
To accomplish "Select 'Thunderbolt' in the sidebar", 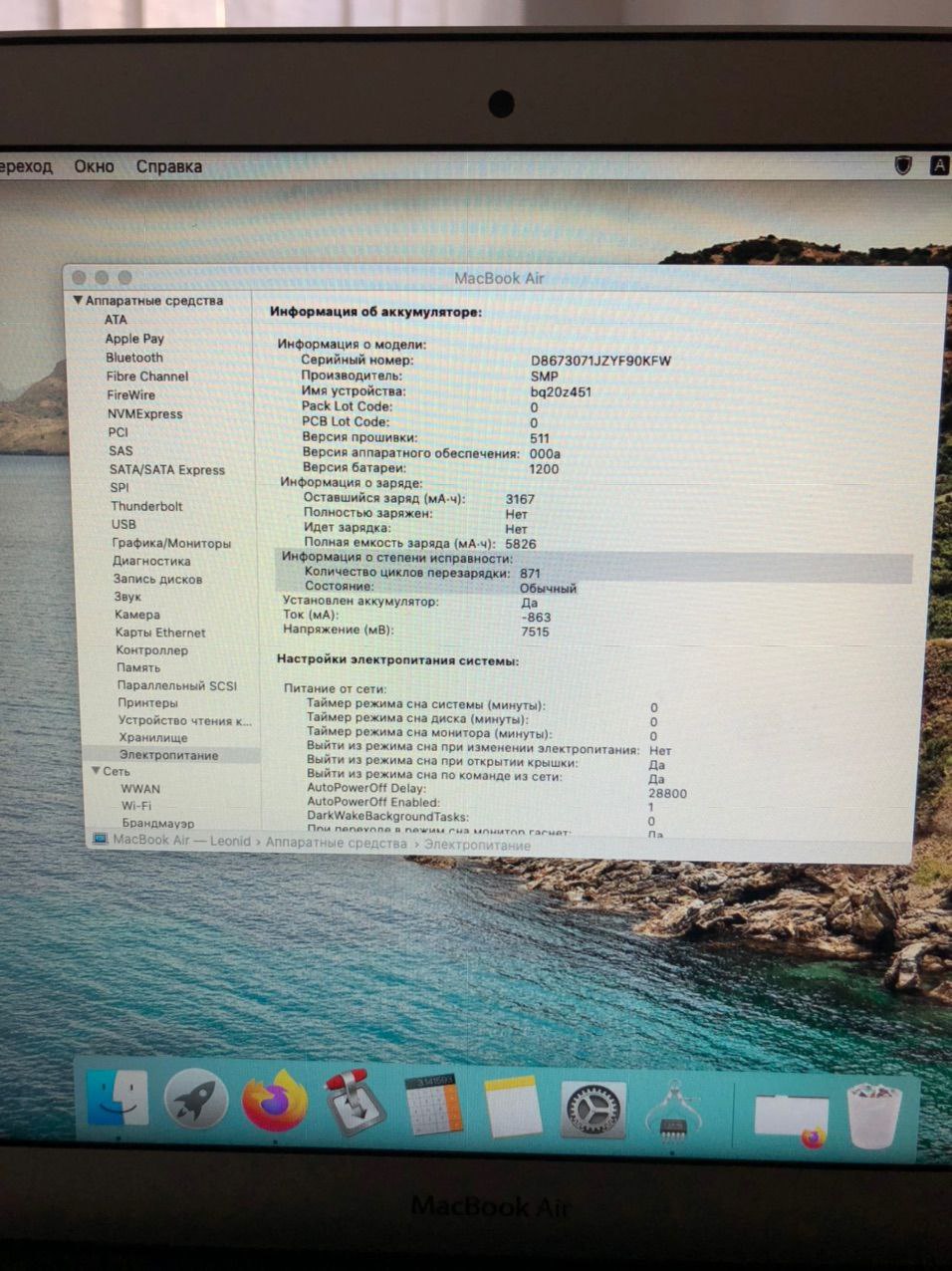I will [146, 506].
